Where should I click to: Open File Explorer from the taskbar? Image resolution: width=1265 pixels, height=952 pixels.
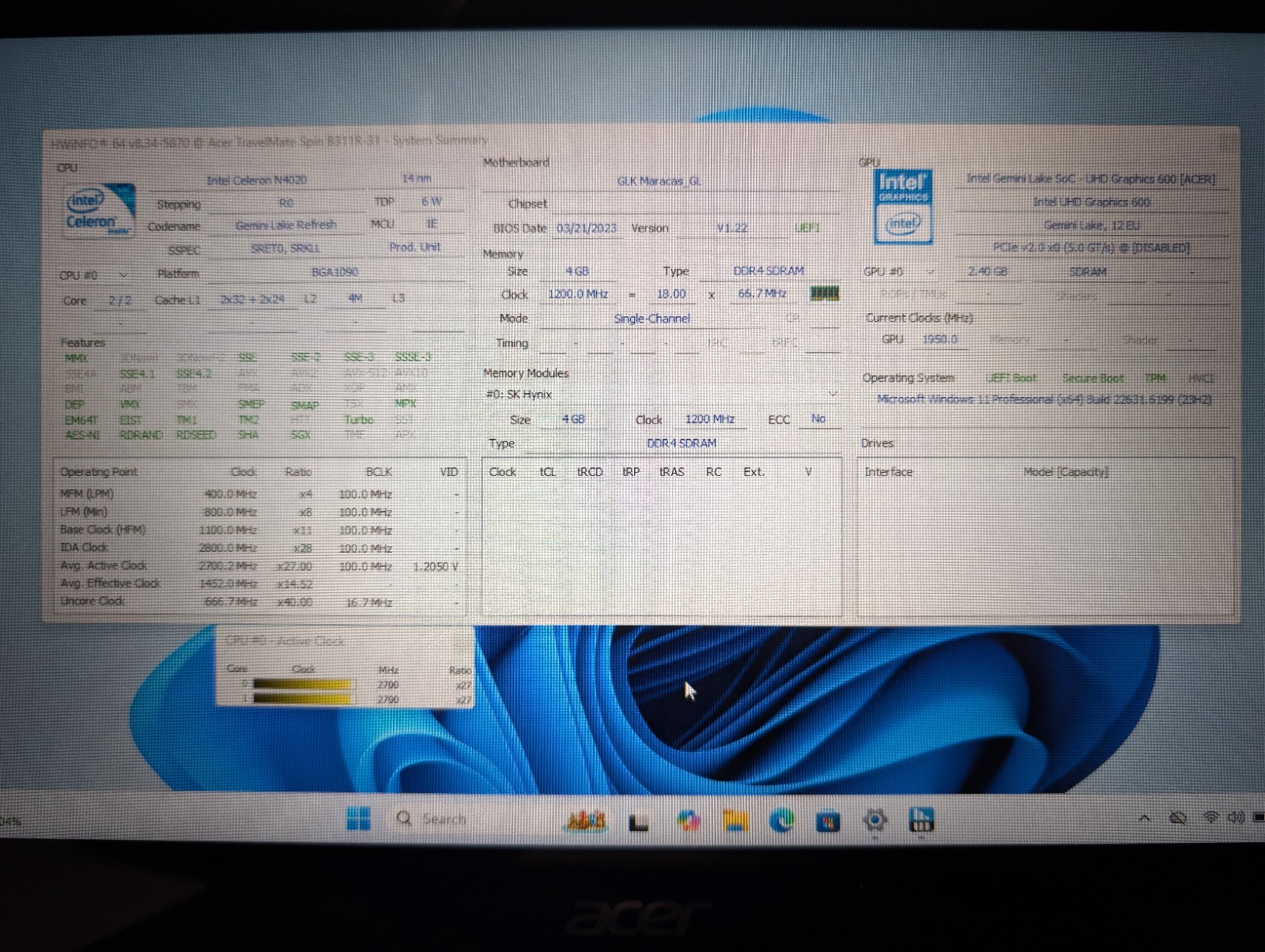[x=735, y=821]
